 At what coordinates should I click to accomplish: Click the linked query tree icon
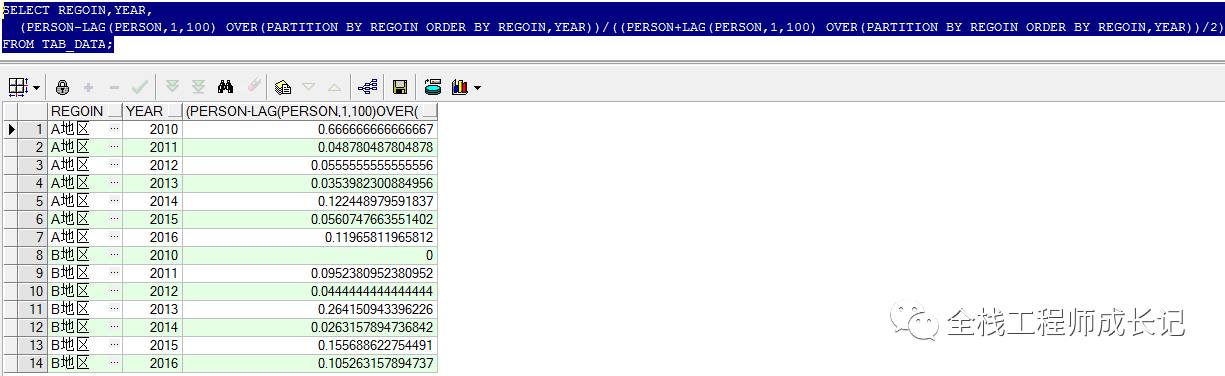tap(367, 87)
